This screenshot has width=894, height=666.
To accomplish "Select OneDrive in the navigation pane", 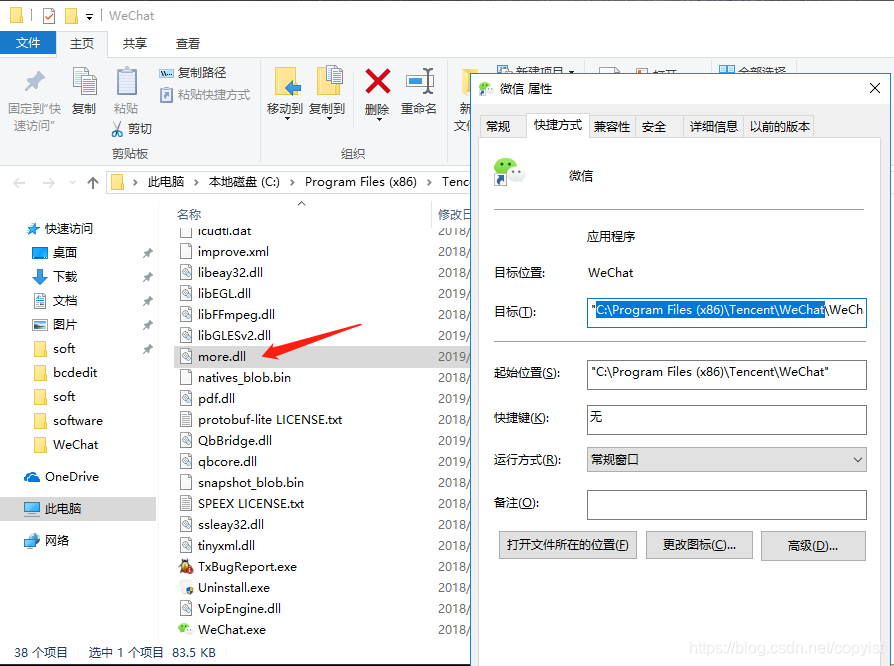I will (x=72, y=477).
